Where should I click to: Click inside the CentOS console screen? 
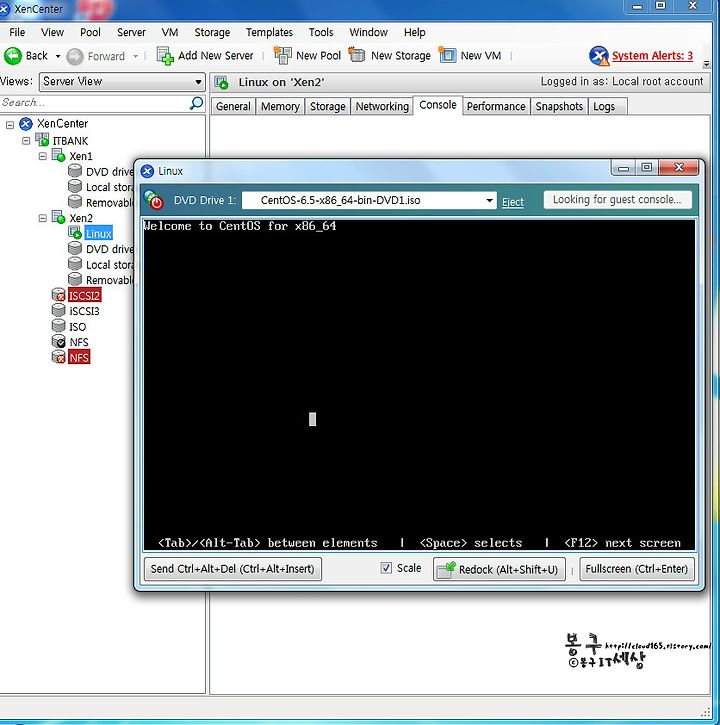click(419, 384)
